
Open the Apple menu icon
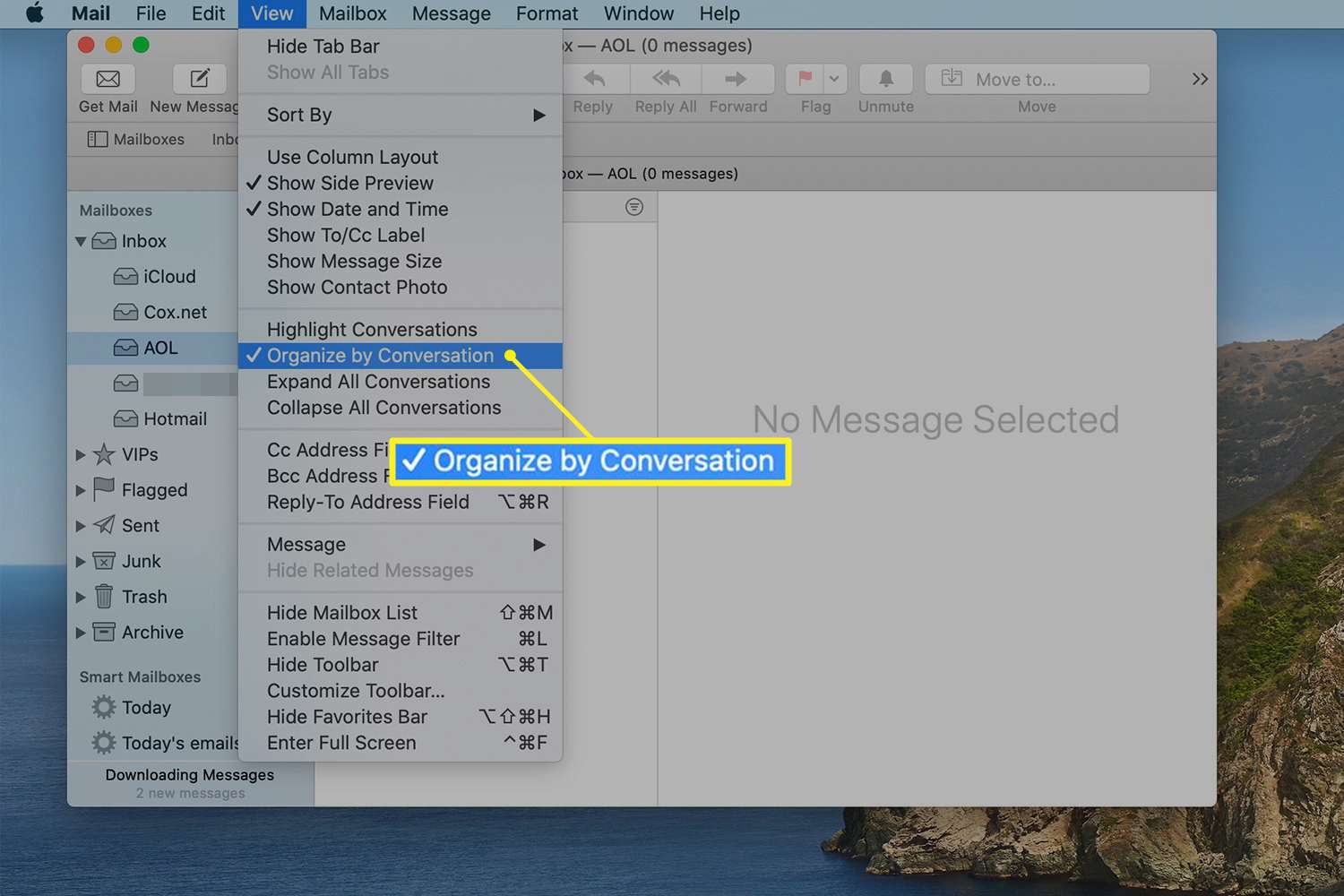coord(35,13)
